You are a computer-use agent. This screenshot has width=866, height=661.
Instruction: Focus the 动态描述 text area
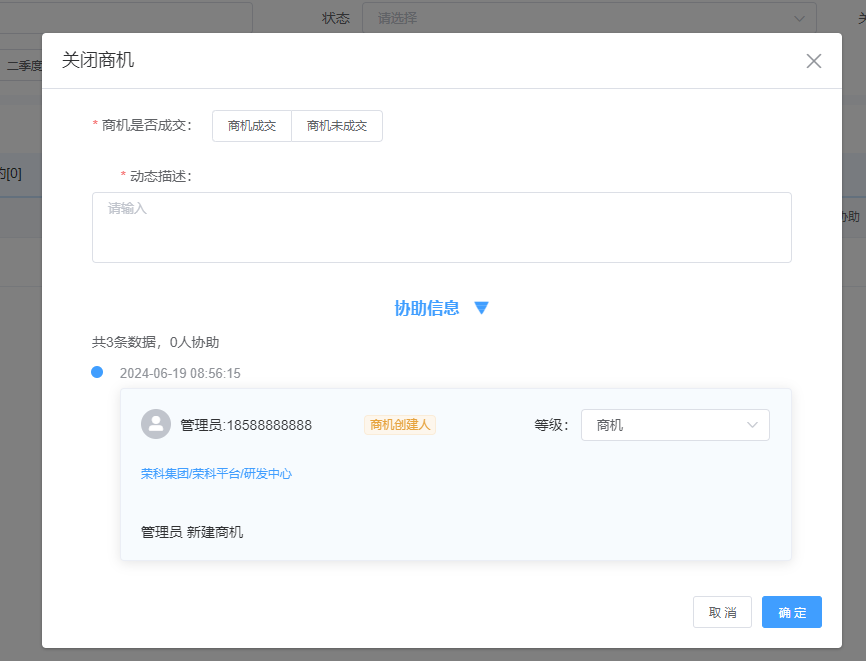click(441, 227)
